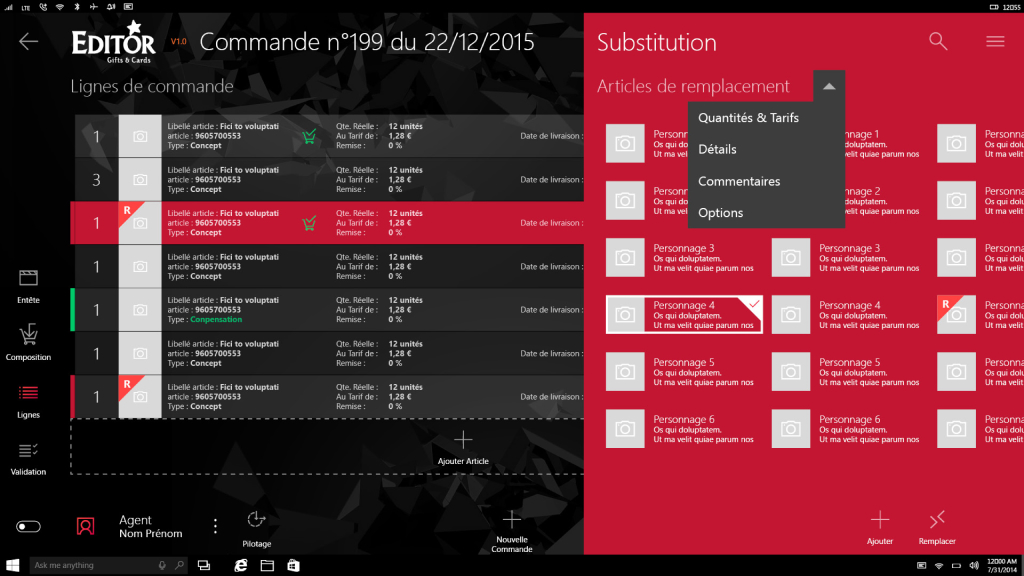Deselect the checked Personnage 4 item
Image resolution: width=1024 pixels, height=576 pixels.
point(685,314)
